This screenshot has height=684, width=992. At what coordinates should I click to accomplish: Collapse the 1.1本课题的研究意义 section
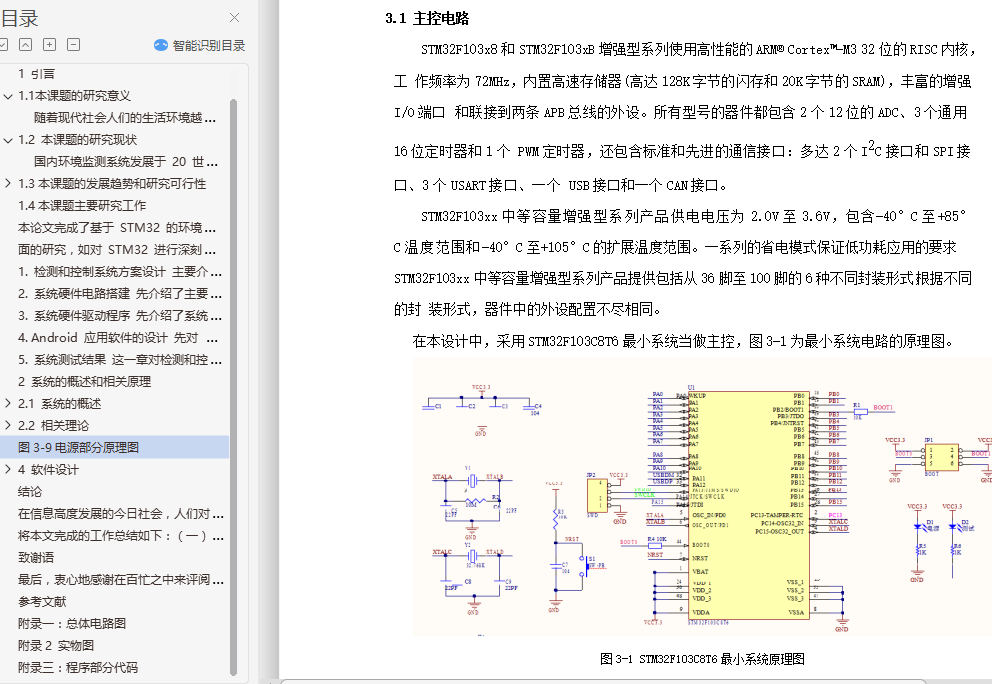click(x=8, y=96)
